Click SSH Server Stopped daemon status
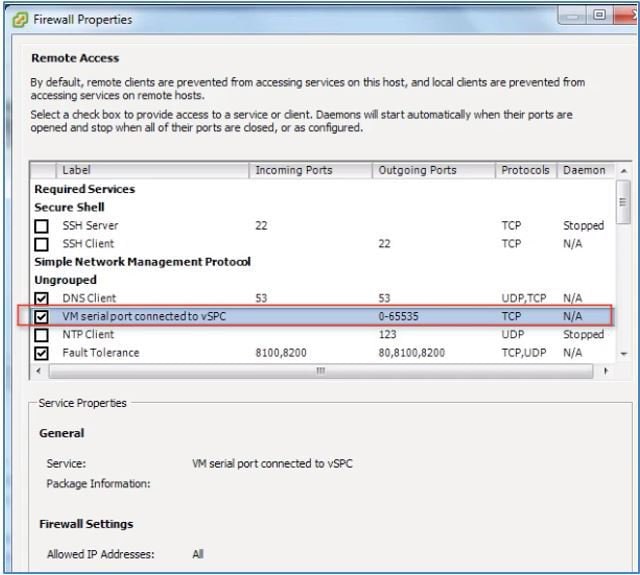 point(583,226)
